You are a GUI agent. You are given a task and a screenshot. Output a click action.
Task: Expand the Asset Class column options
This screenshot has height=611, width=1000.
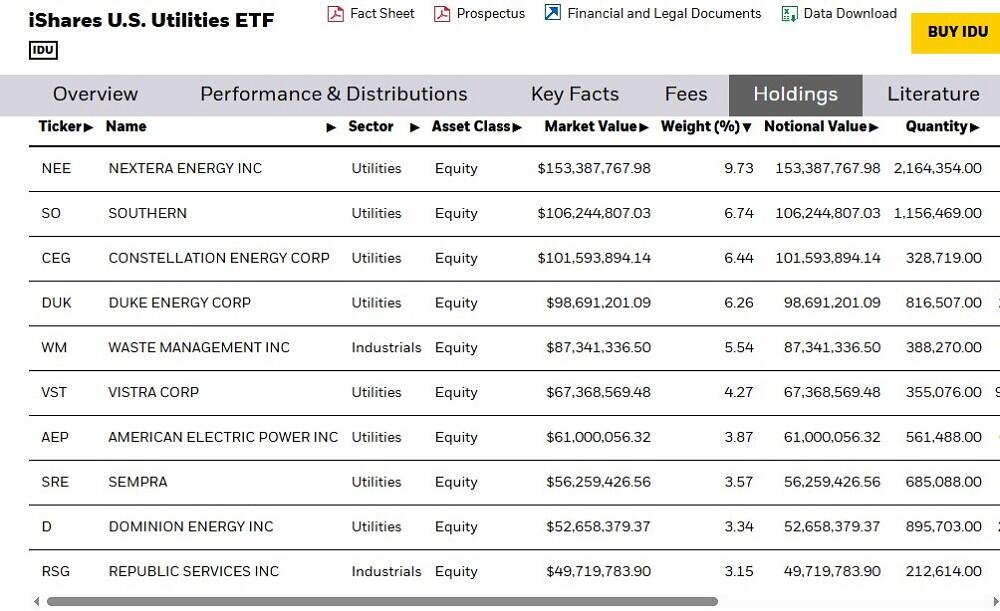[x=519, y=127]
